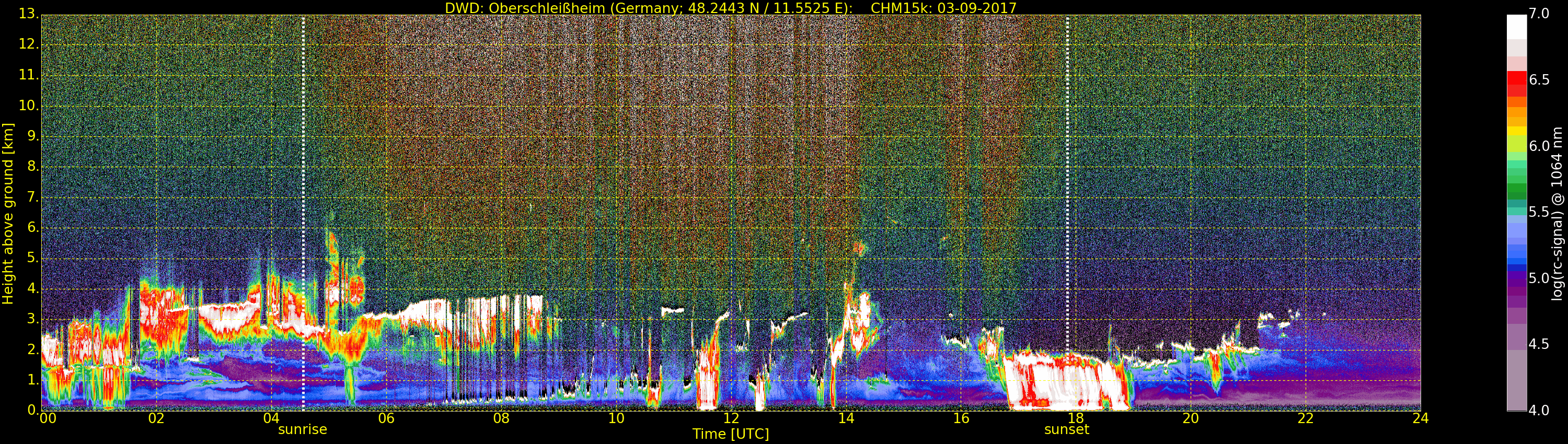Click the '11.' tick on the height axis

click(x=29, y=75)
